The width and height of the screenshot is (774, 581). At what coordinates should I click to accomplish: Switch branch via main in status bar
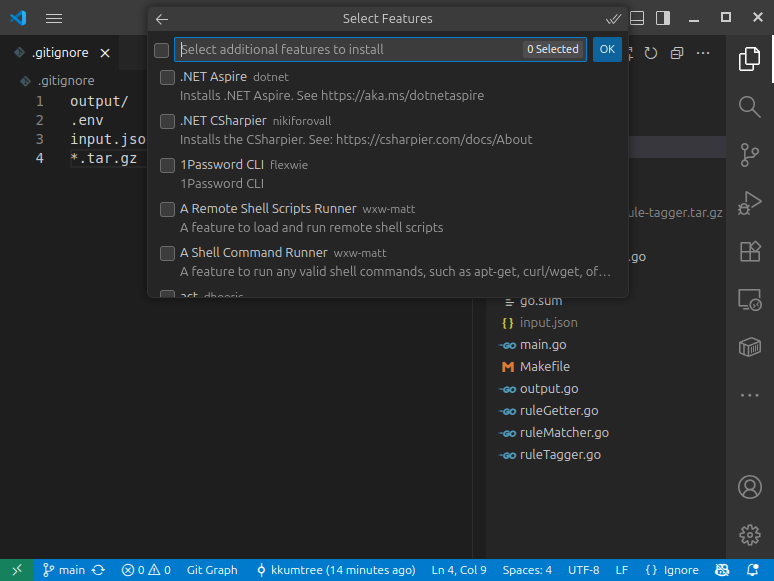tap(64, 570)
